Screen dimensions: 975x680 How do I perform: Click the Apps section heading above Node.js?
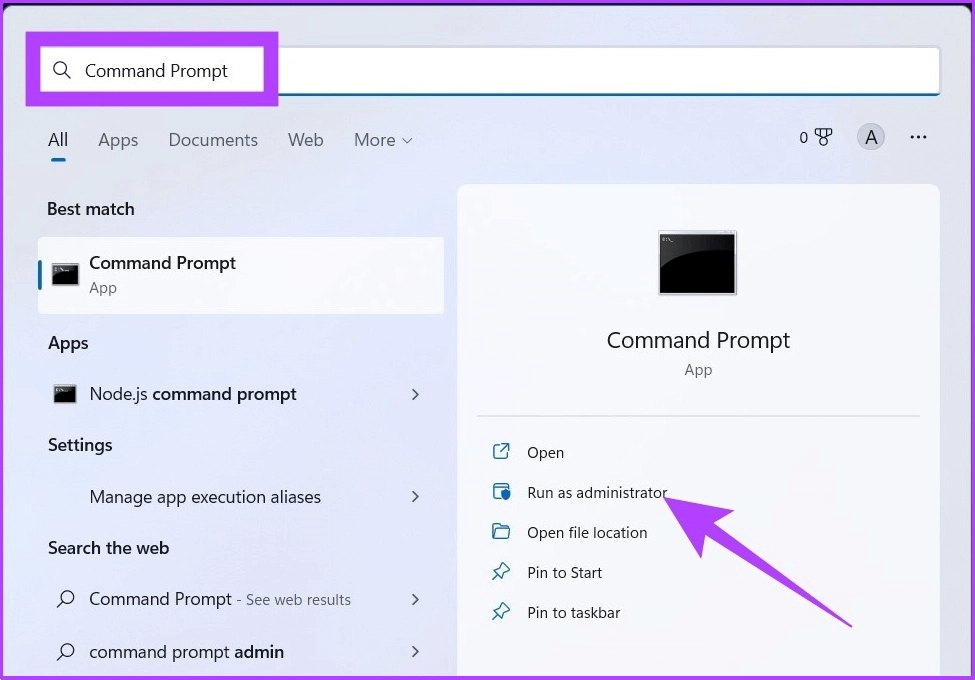pyautogui.click(x=68, y=344)
